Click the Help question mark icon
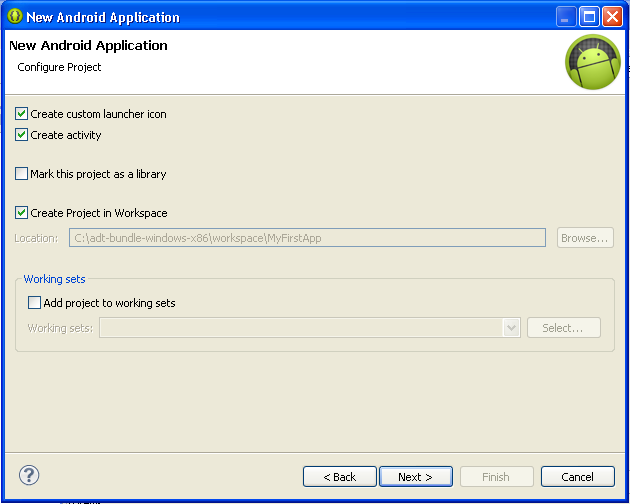Screen dimensions: 630x504 (29, 475)
